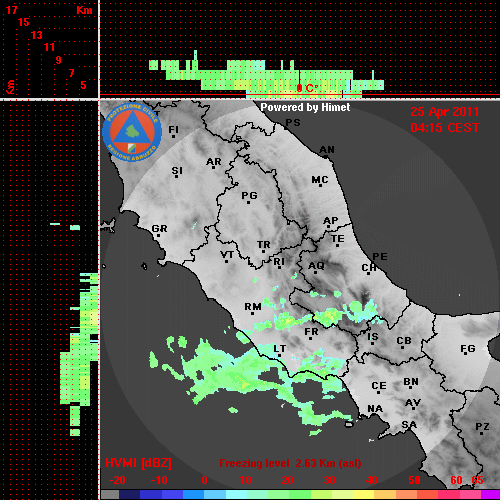Screen dimensions: 500x500
Task: Click the PG marker for Perugia
Action: pyautogui.click(x=249, y=197)
